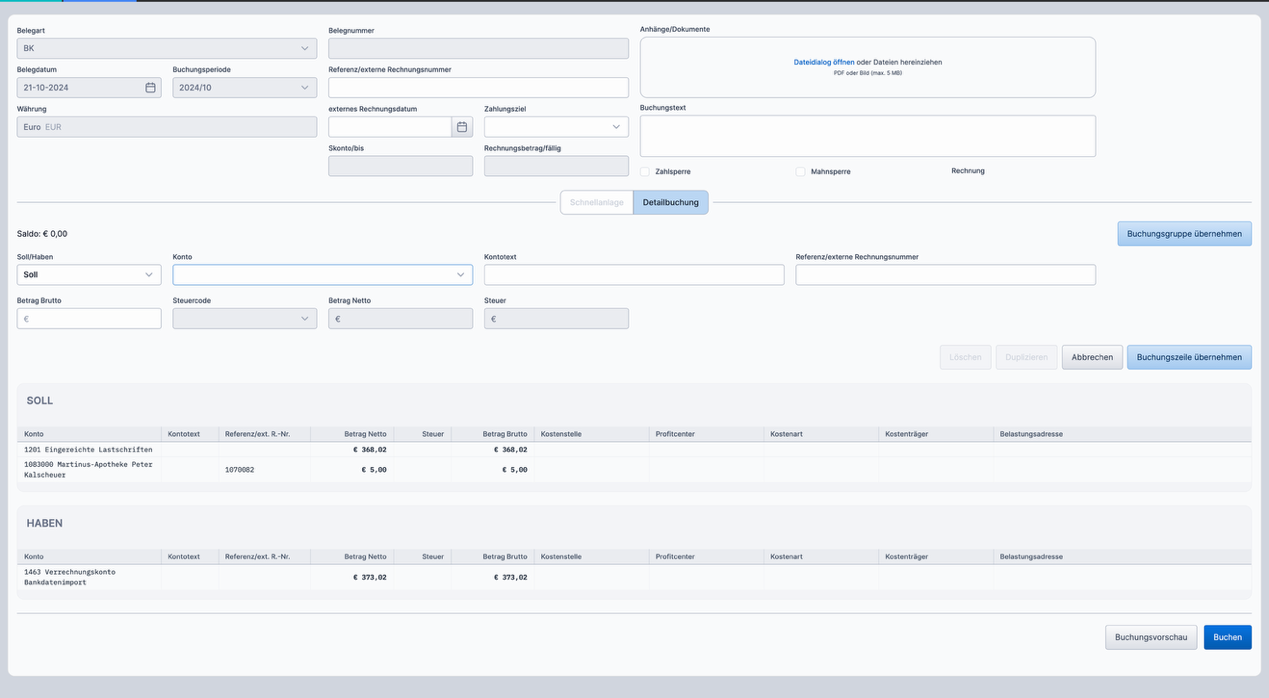
Task: Open the Soll/Haben dropdown
Action: click(88, 274)
